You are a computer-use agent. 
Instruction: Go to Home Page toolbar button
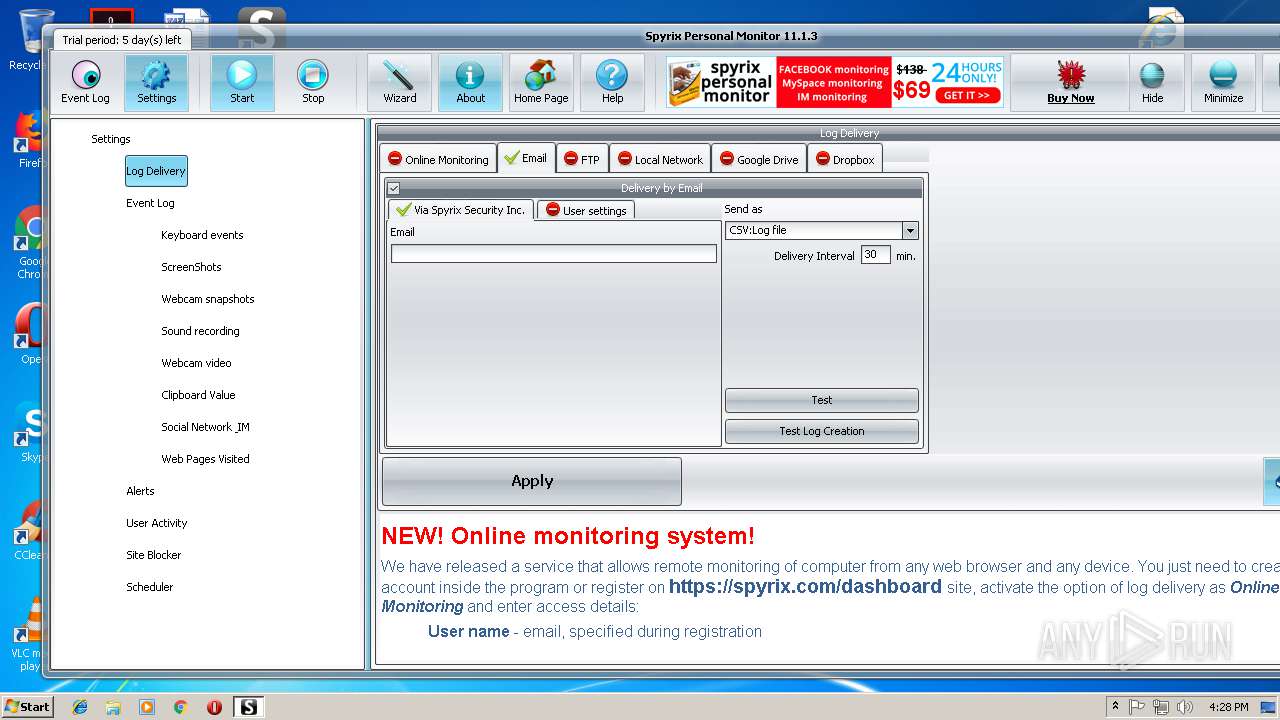(x=541, y=82)
